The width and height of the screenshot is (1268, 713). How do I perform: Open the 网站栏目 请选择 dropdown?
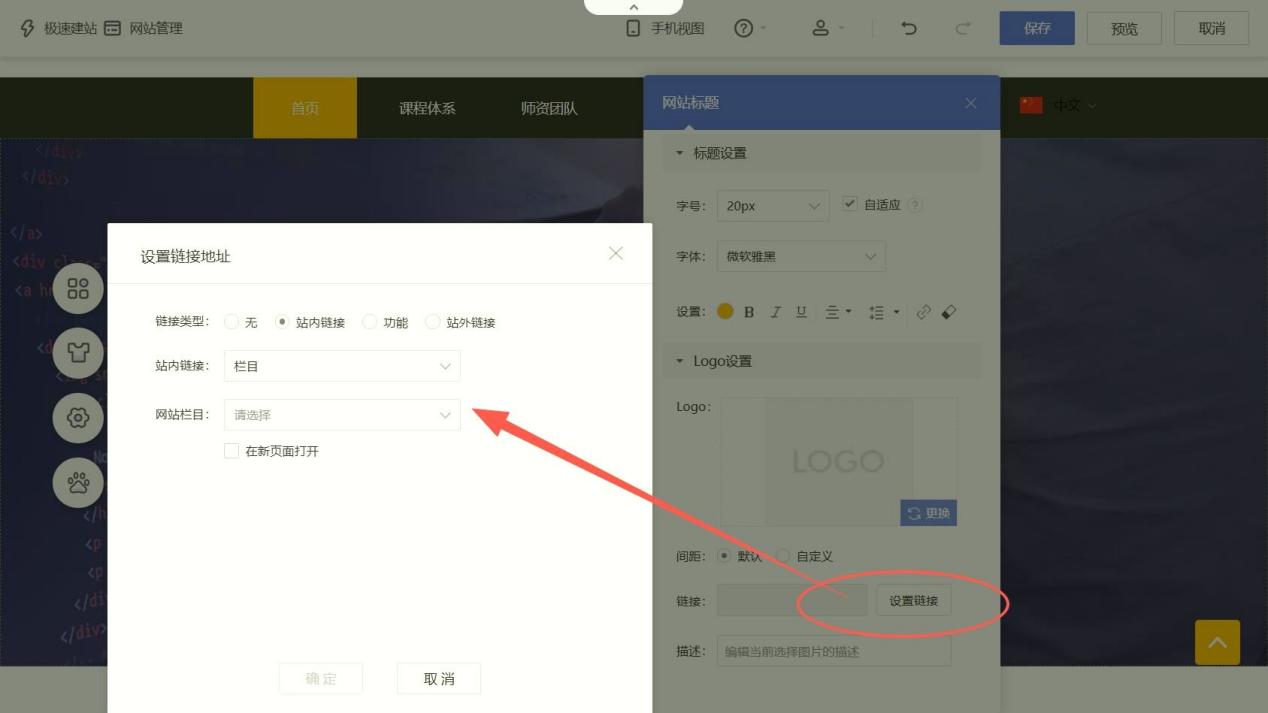click(342, 415)
